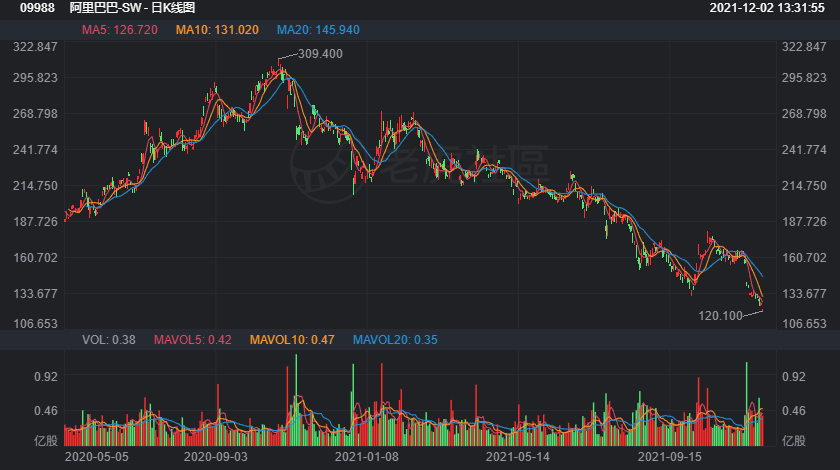Image resolution: width=840 pixels, height=470 pixels.
Task: Click left axis price 106.653
Action: [35, 324]
